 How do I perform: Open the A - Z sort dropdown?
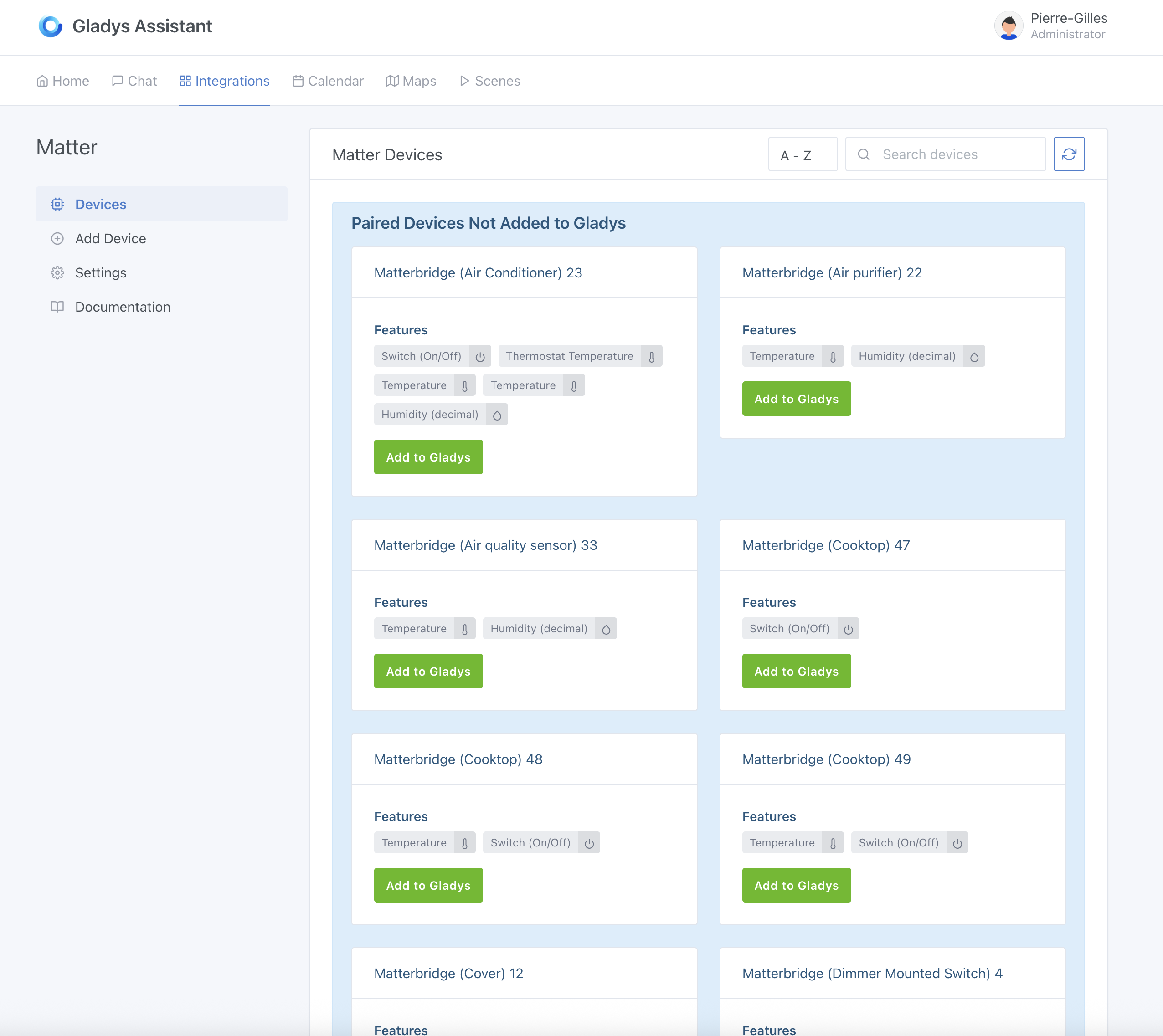[802, 154]
